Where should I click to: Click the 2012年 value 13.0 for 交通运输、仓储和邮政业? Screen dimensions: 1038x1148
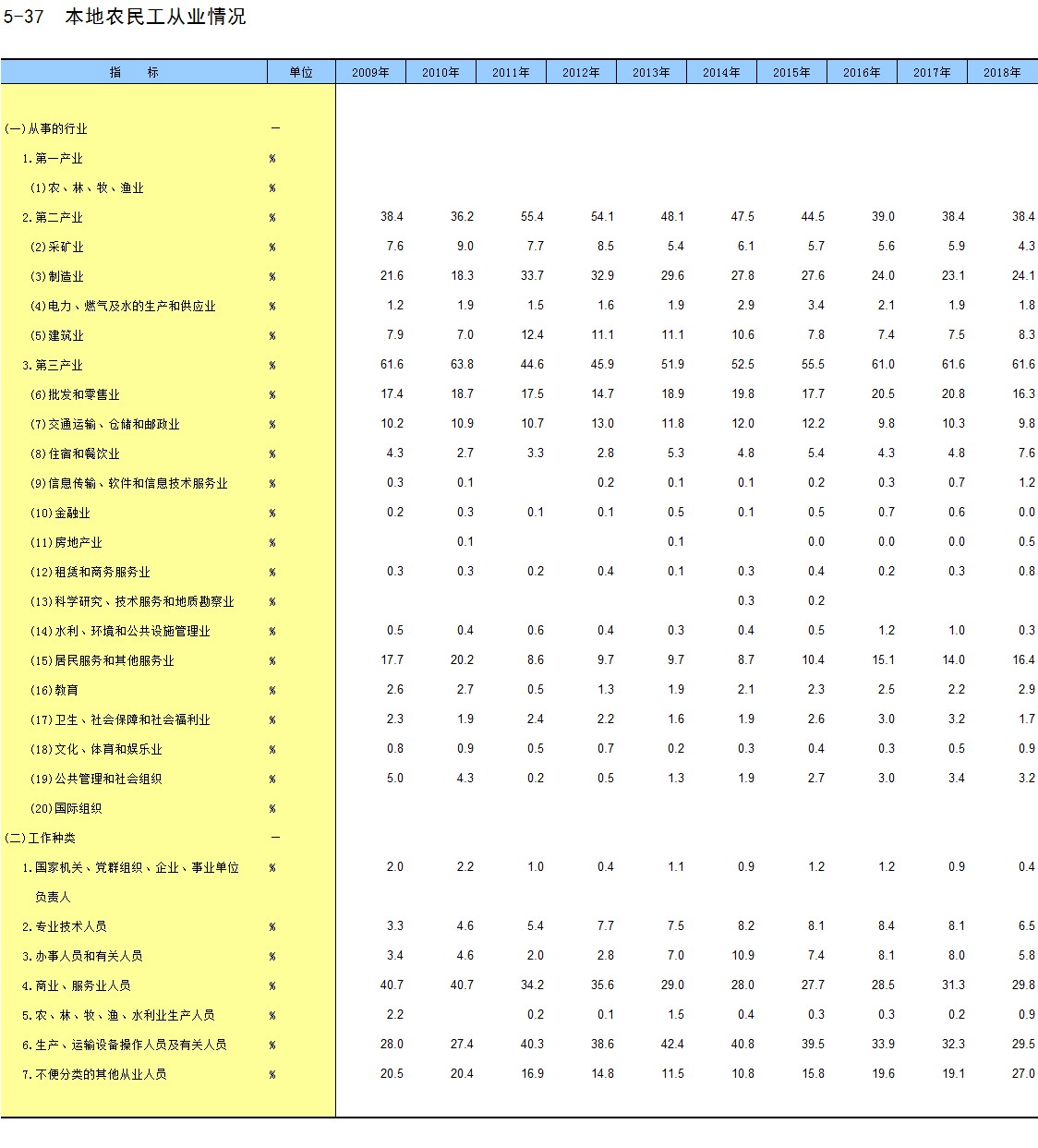602,424
